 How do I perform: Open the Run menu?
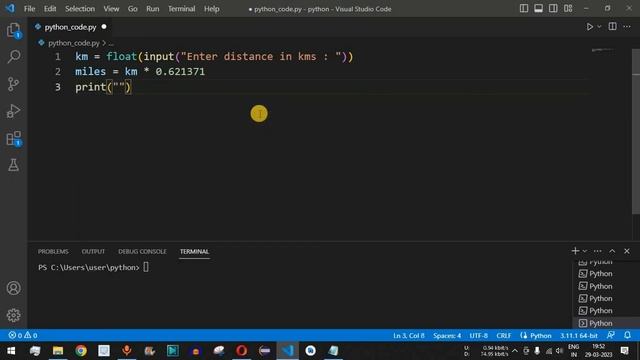tap(153, 9)
